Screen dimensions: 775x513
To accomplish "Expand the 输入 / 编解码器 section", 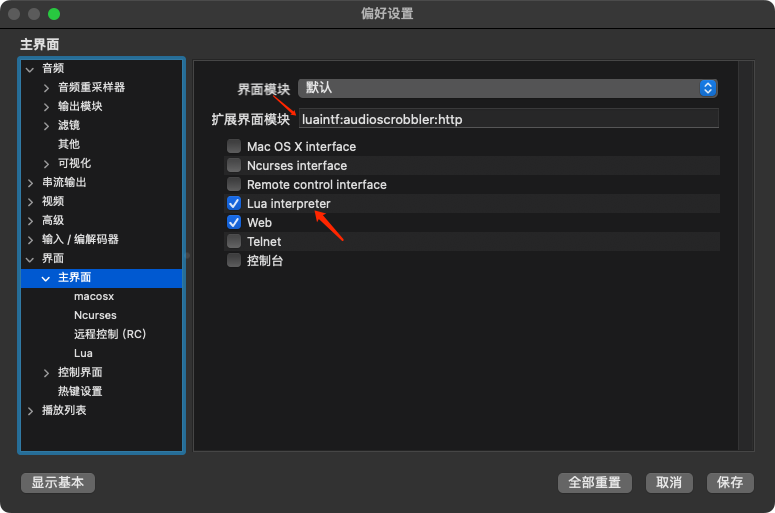I will pos(30,240).
